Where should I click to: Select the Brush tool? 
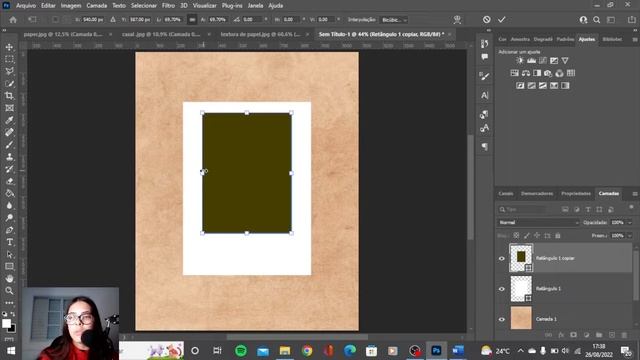pos(9,145)
